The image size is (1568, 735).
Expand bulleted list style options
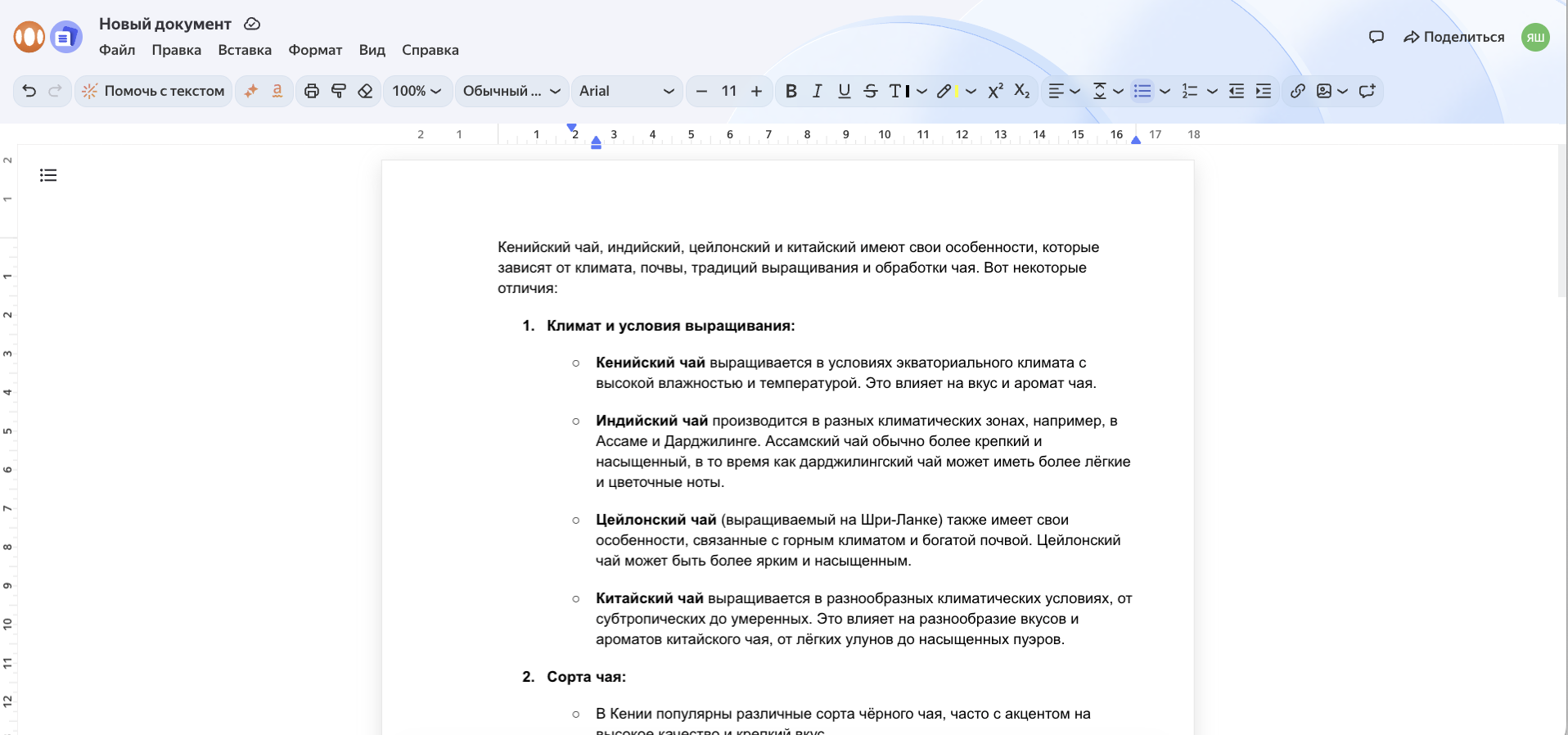(x=1165, y=91)
